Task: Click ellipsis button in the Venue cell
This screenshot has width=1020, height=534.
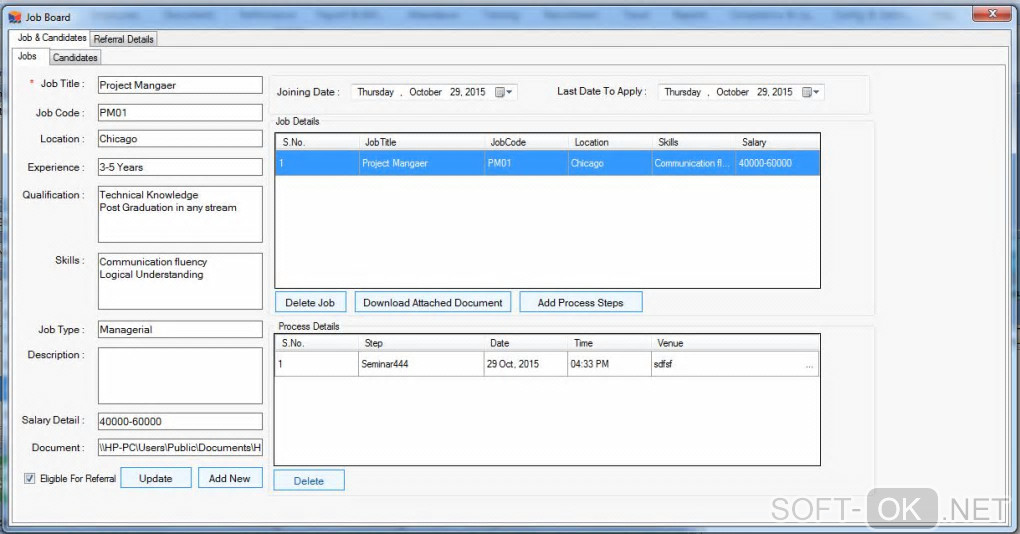Action: (x=809, y=365)
